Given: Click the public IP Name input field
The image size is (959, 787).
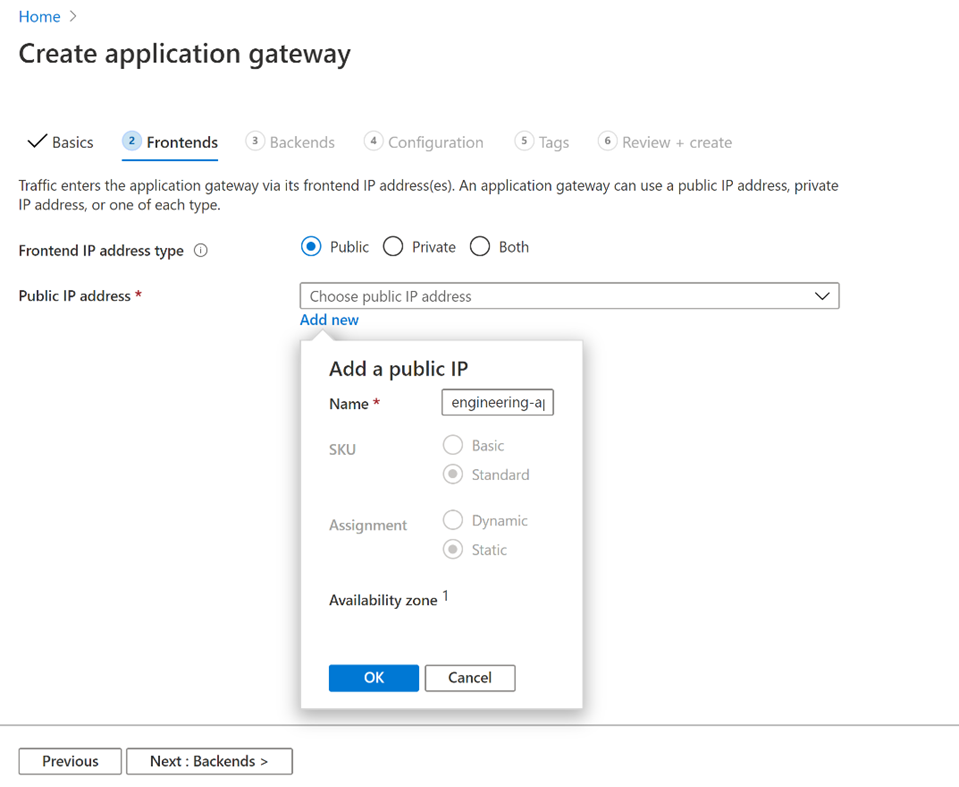Looking at the screenshot, I should (497, 402).
